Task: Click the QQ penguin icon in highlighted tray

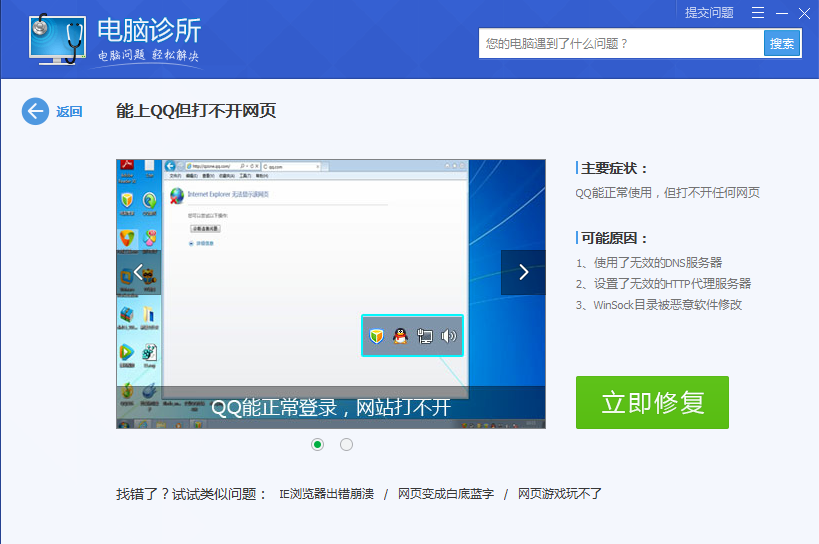Action: tap(400, 336)
